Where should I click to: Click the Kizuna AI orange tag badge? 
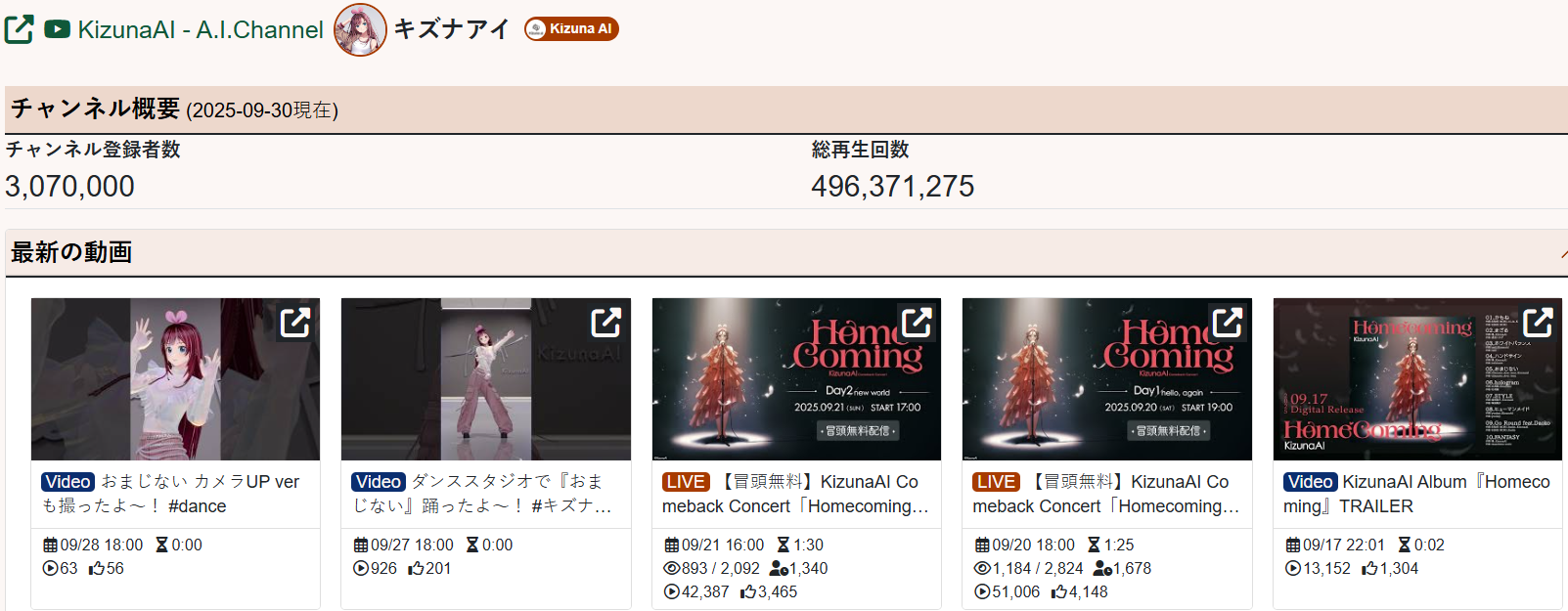click(571, 28)
